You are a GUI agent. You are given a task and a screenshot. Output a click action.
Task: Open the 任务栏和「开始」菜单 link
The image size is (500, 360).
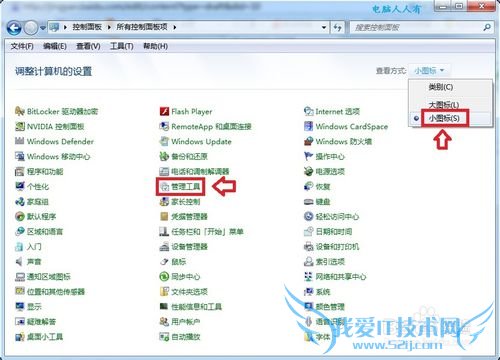pos(207,231)
